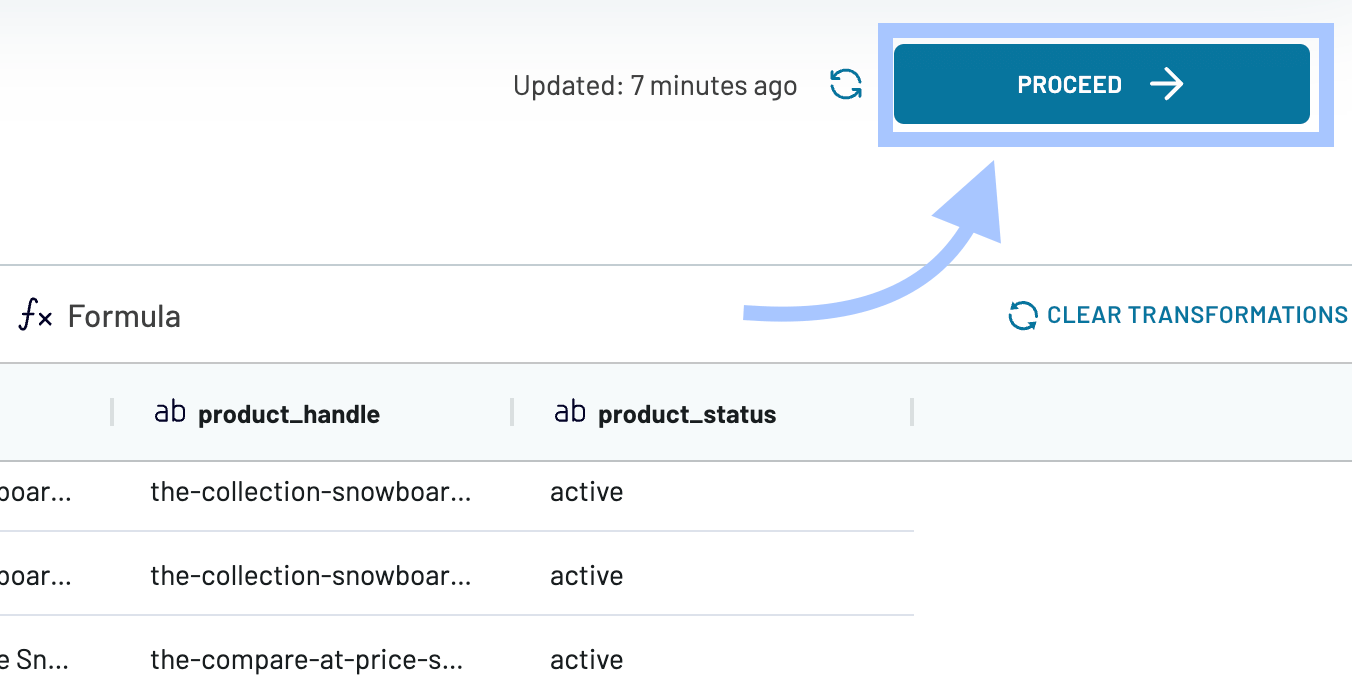Select the product_handle column header
Screen dimensions: 1352x678
(289, 414)
